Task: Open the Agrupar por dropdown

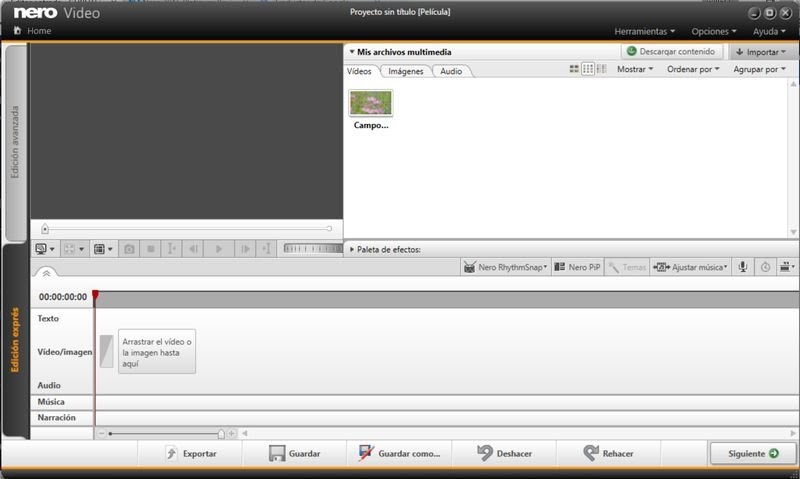Action: (x=759, y=69)
